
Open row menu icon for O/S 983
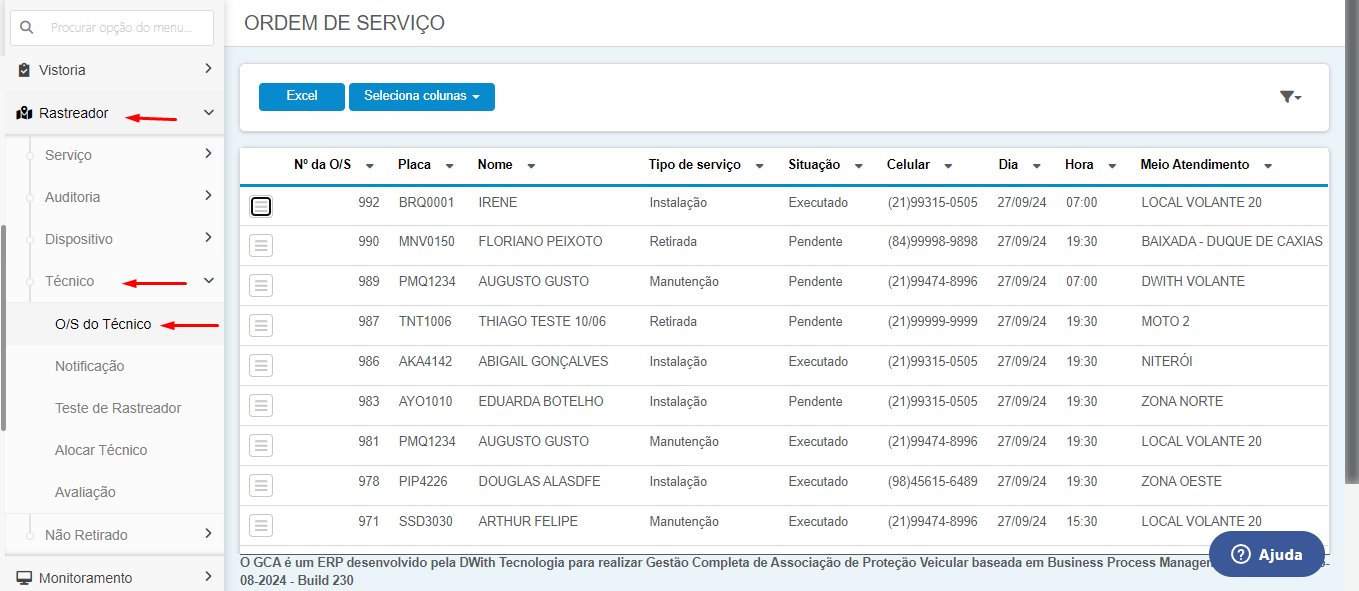point(261,405)
